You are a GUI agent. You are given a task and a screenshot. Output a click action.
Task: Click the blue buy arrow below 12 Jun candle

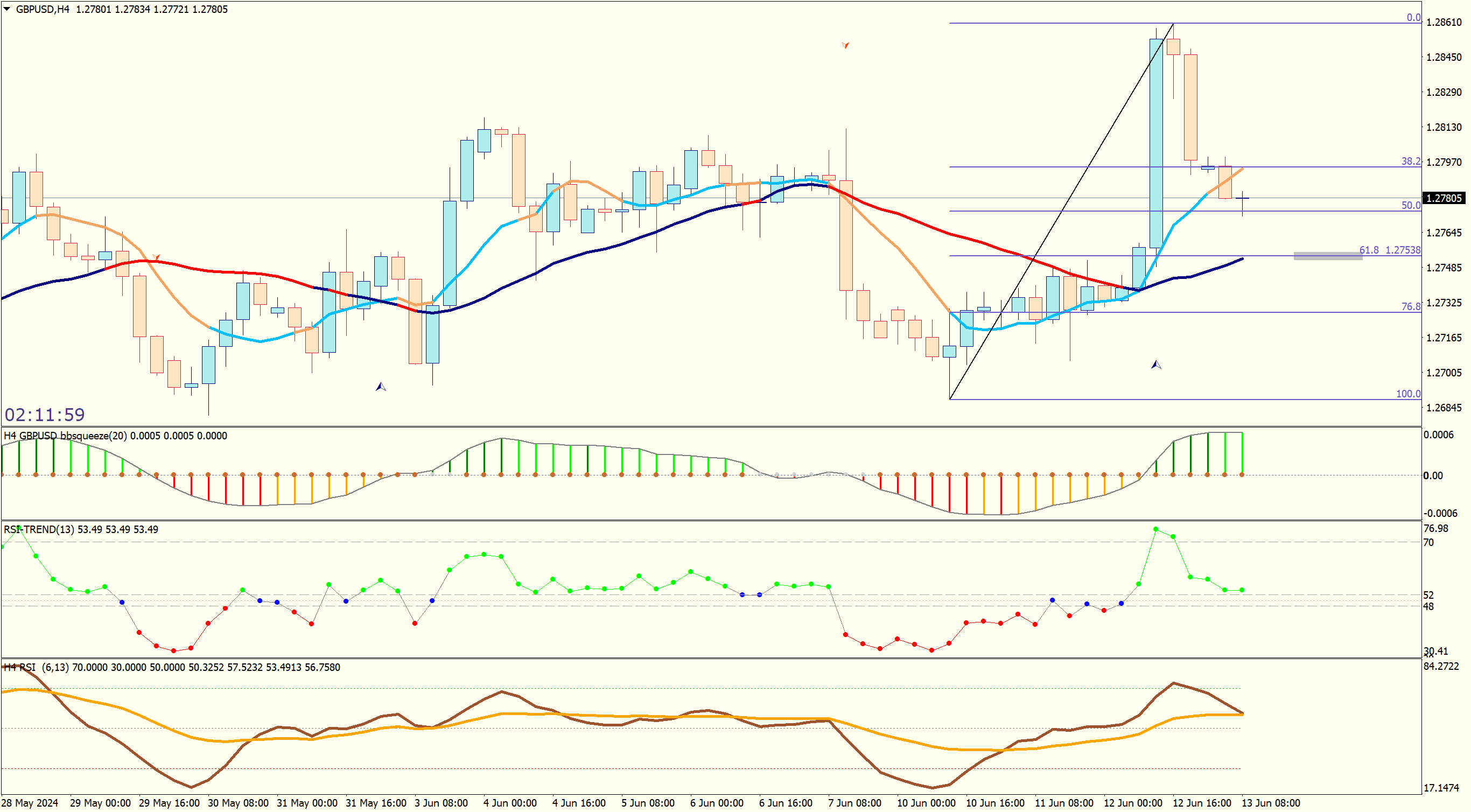pyautogui.click(x=1156, y=365)
